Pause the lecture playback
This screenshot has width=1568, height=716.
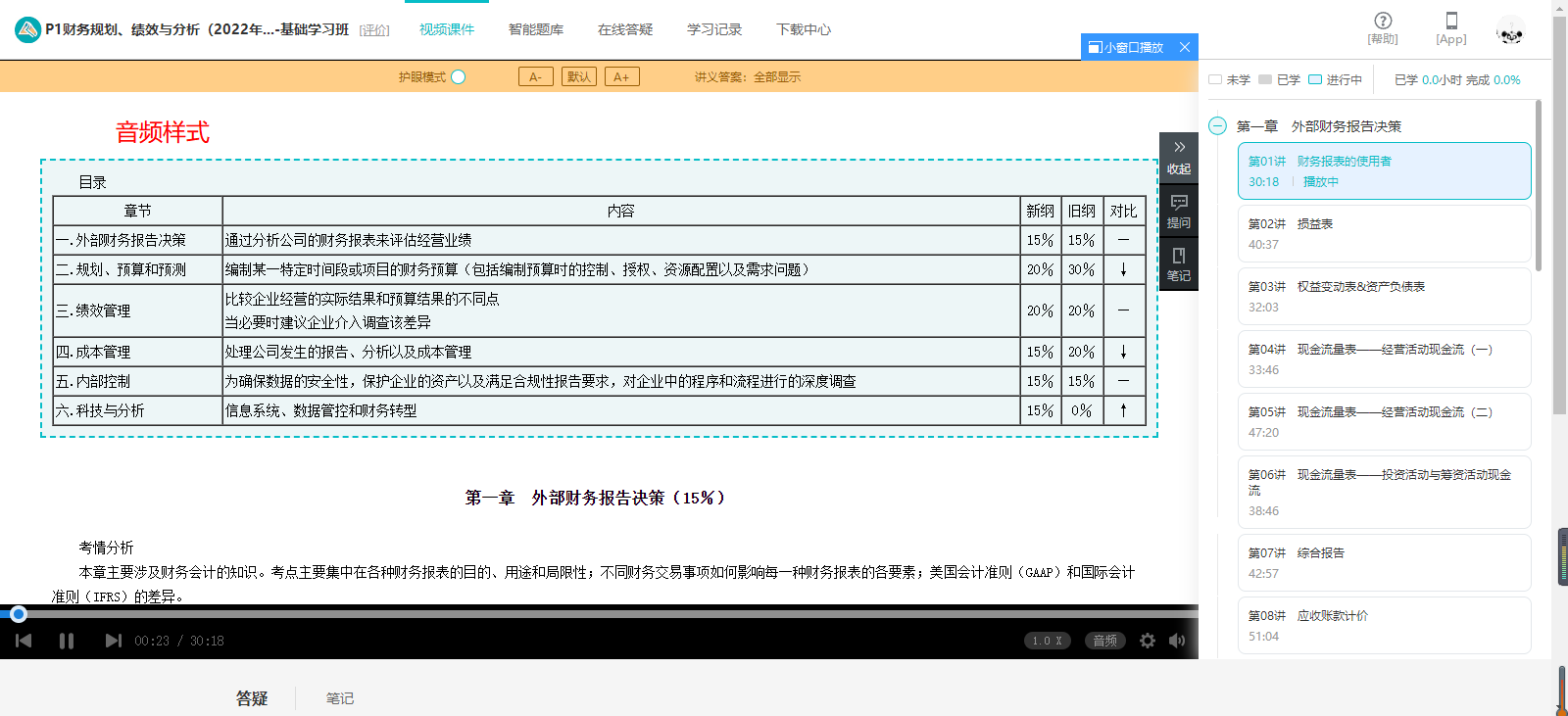click(67, 641)
